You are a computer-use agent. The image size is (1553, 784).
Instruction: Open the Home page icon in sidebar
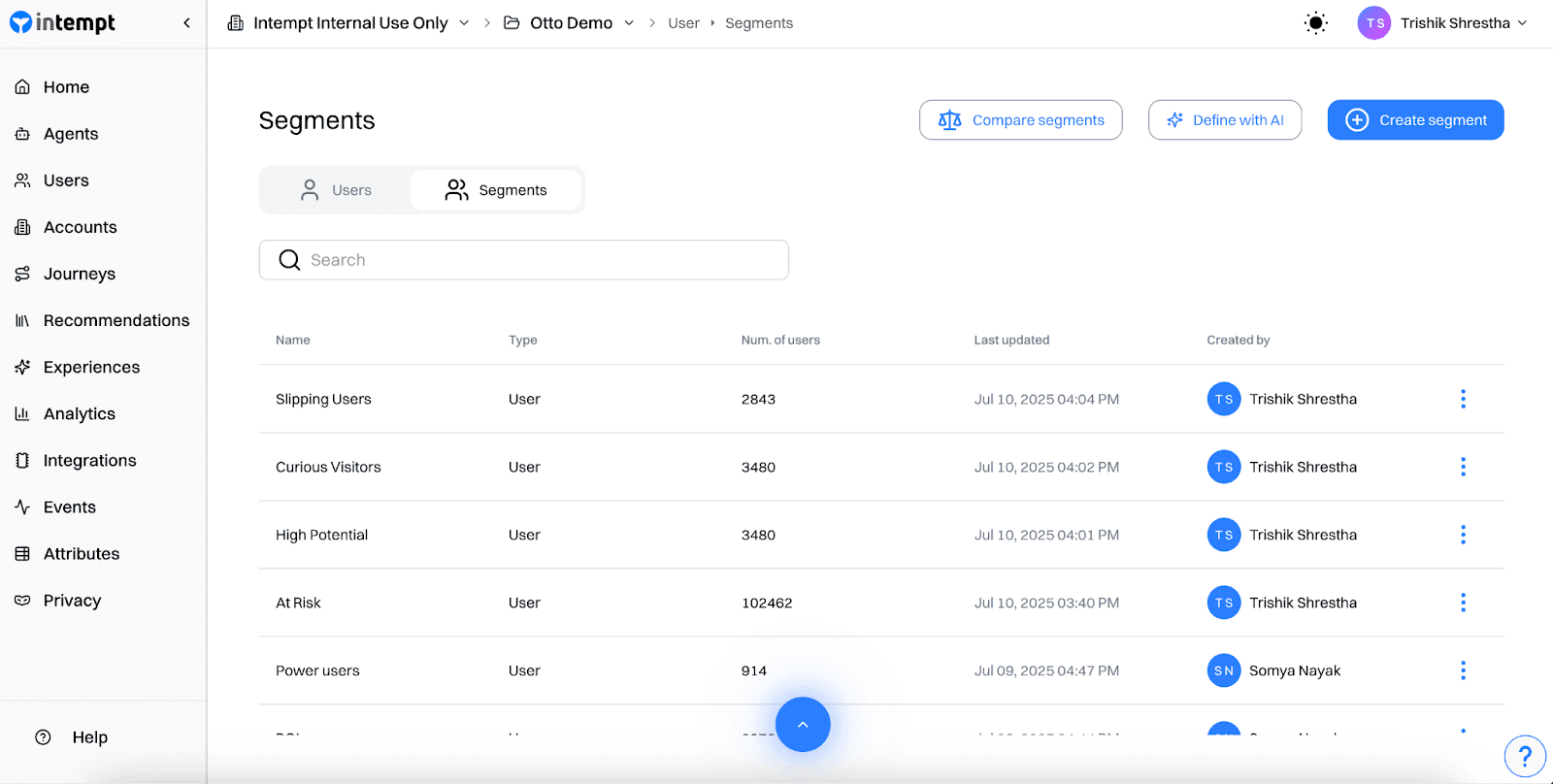click(22, 87)
